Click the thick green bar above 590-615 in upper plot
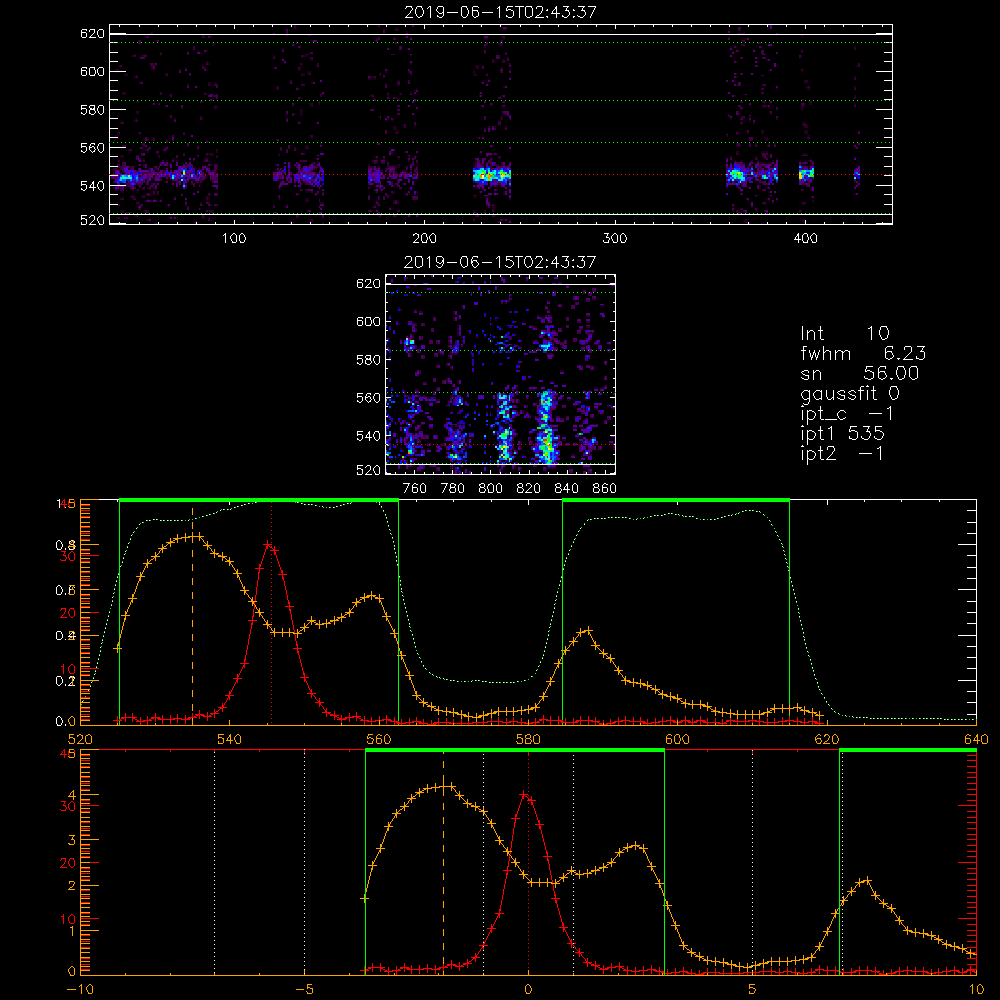 tap(676, 501)
